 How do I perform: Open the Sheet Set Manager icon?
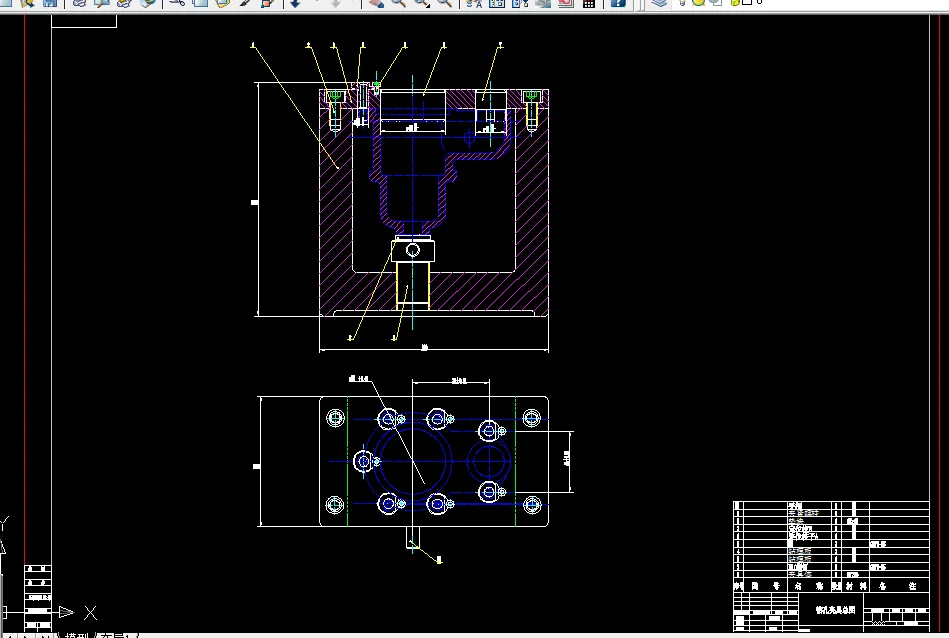pyautogui.click(x=543, y=2)
